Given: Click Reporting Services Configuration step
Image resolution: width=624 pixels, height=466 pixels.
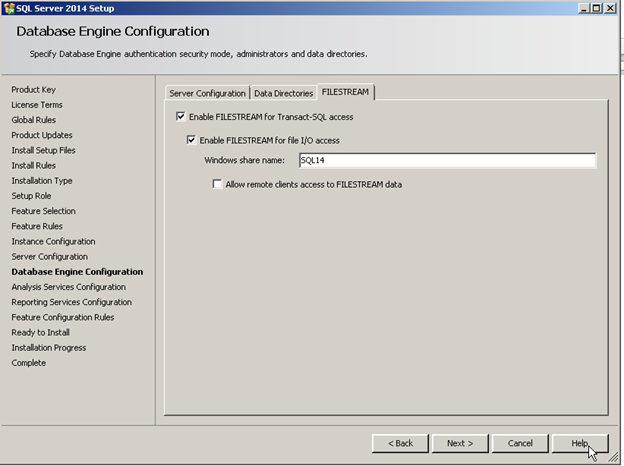Looking at the screenshot, I should pyautogui.click(x=72, y=302).
